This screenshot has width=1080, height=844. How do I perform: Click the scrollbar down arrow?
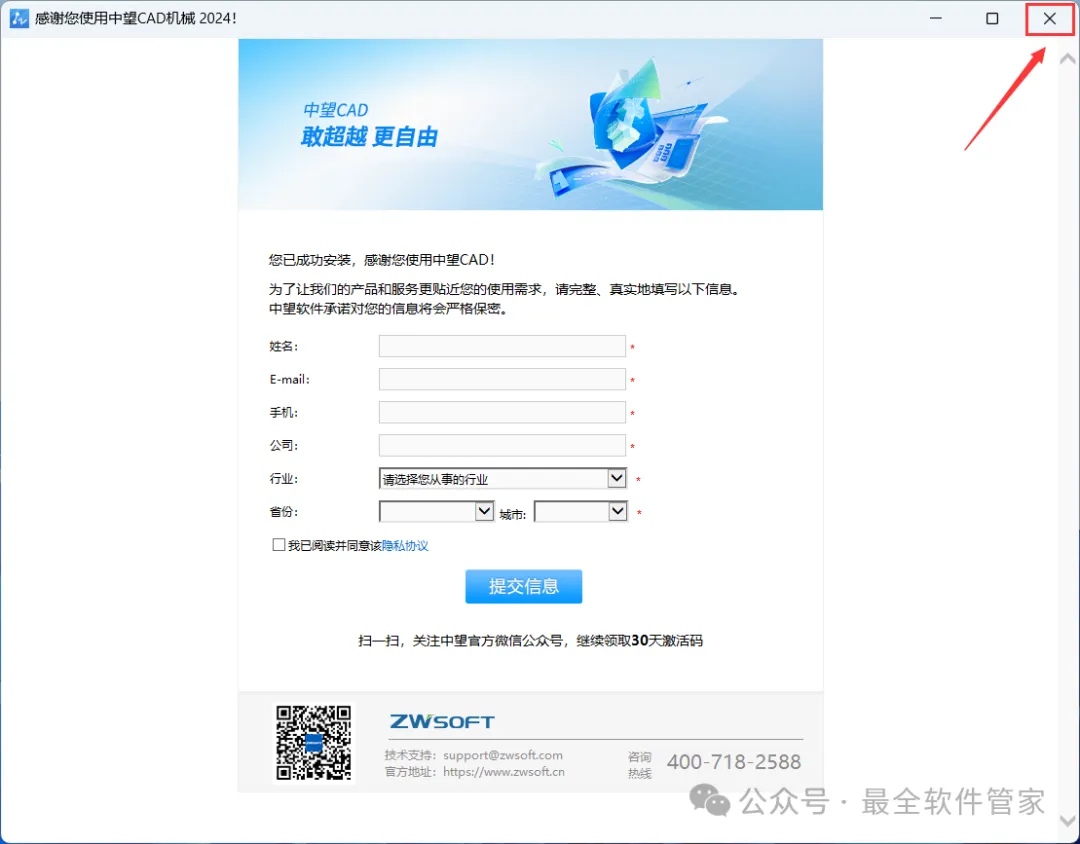1068,821
